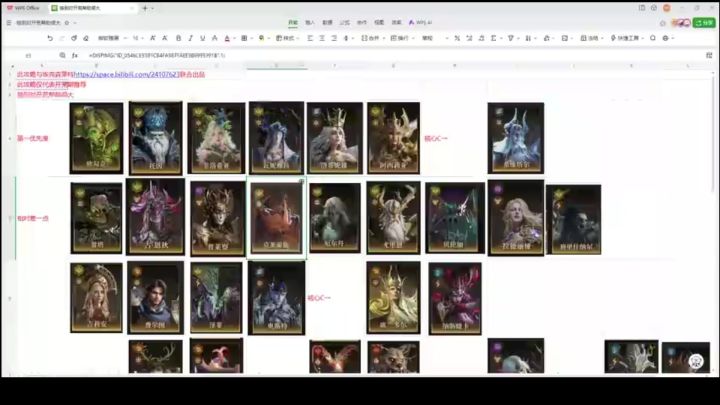The width and height of the screenshot is (720, 405).
Task: Click the cell name box
Action: pyautogui.click(x=28, y=55)
